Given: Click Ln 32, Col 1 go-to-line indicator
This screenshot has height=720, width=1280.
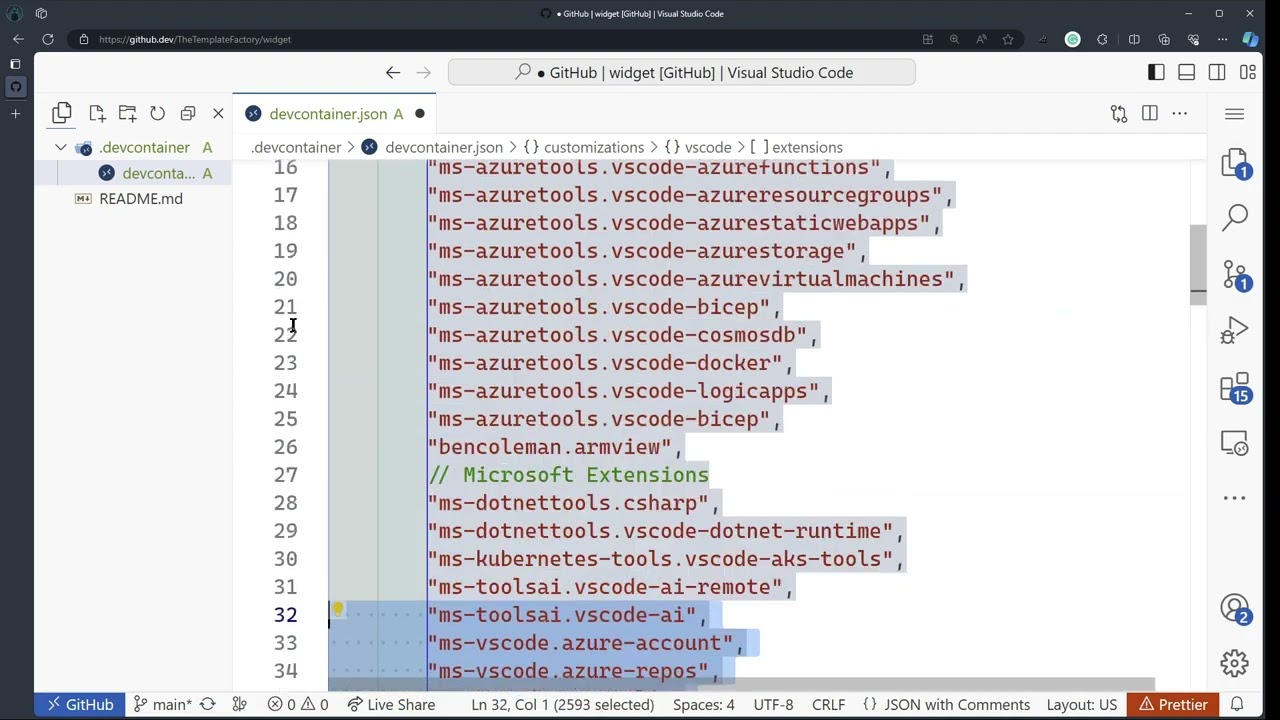Looking at the screenshot, I should pyautogui.click(x=563, y=704).
